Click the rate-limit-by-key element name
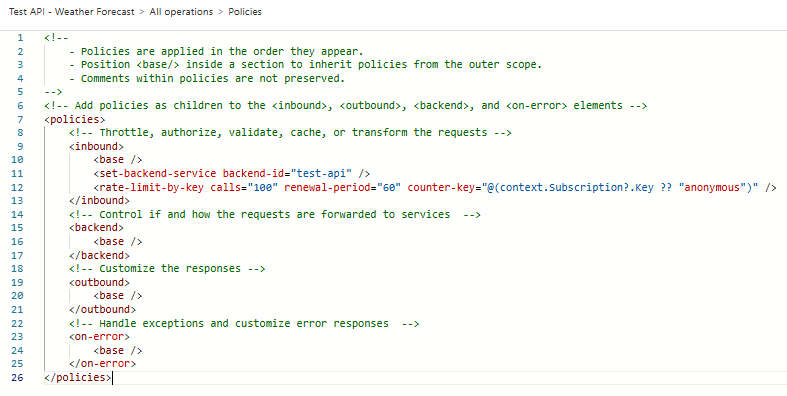 (x=152, y=187)
